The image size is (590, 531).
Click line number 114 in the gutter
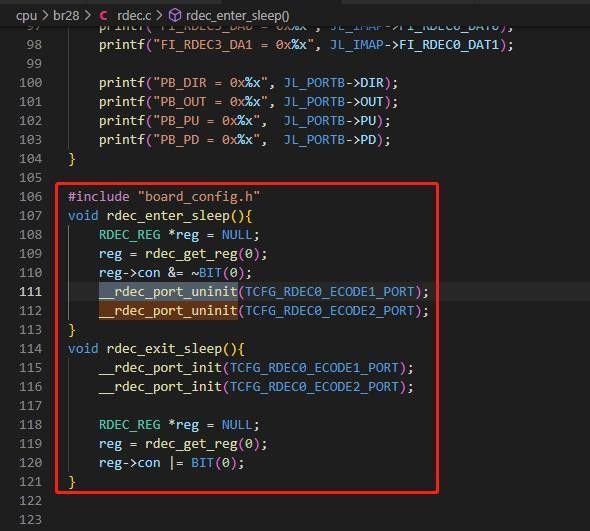coord(30,348)
